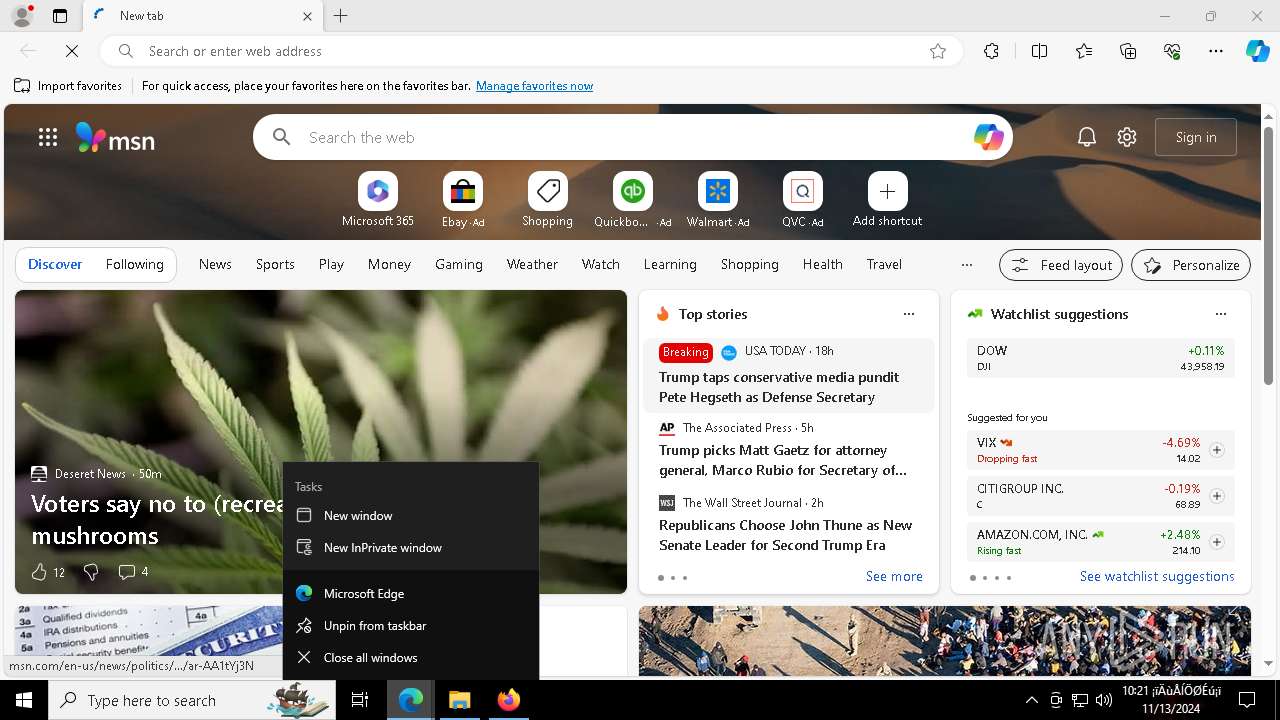The image size is (1280, 720).
Task: Open the Collections icon
Action: coord(1129,51)
